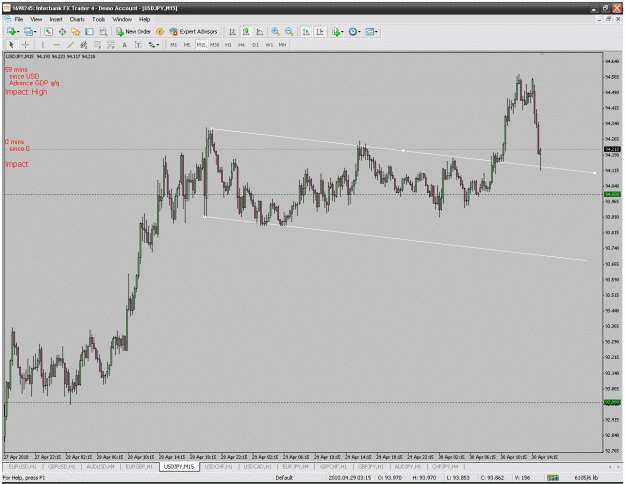The height and width of the screenshot is (484, 625).
Task: Launch MetaEditor with the yellow diamond icon
Action: (160, 31)
